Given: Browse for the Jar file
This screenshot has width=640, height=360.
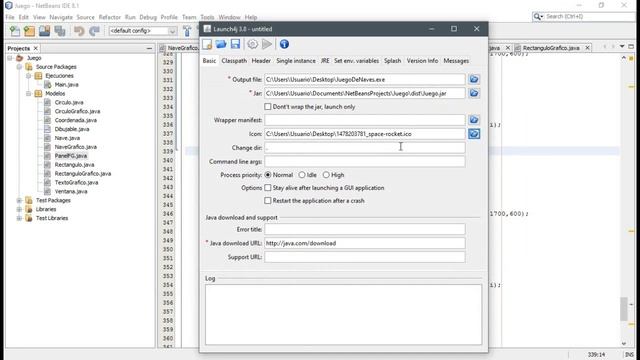Looking at the screenshot, I should coord(474,93).
